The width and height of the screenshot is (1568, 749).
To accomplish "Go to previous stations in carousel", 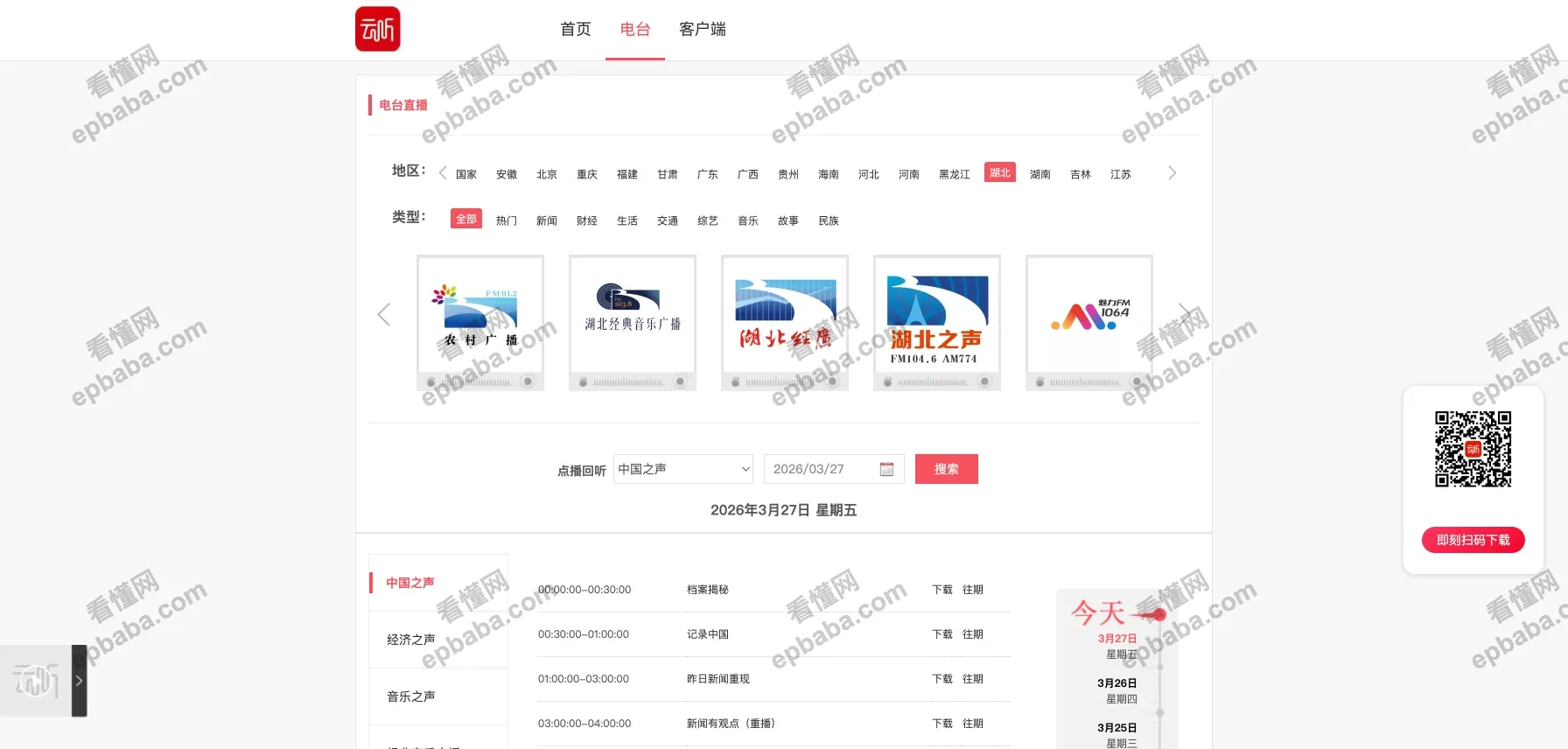I will coord(383,314).
